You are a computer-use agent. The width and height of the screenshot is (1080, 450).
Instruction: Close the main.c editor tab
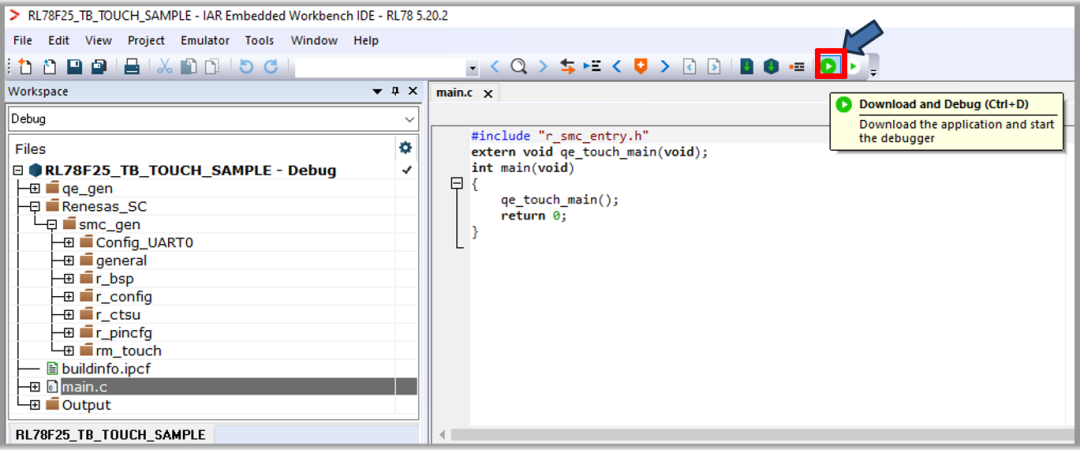(488, 93)
